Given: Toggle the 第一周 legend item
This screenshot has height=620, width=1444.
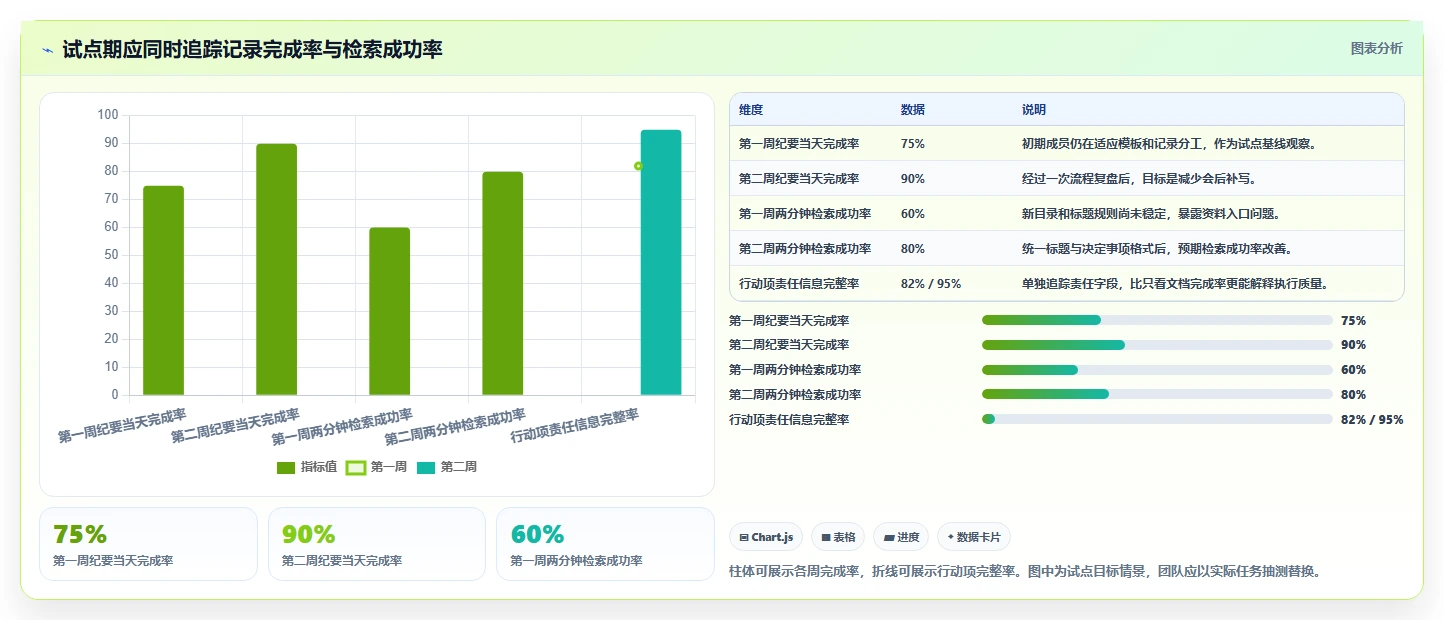Looking at the screenshot, I should [x=376, y=467].
